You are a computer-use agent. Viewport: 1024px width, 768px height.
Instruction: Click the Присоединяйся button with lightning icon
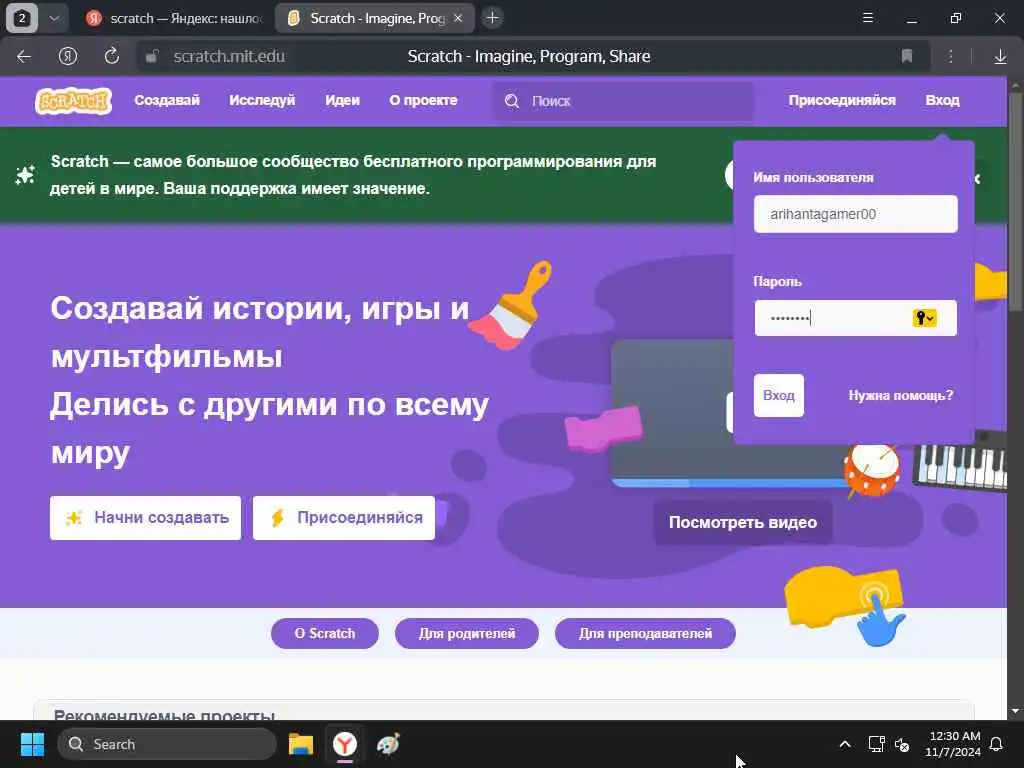344,518
